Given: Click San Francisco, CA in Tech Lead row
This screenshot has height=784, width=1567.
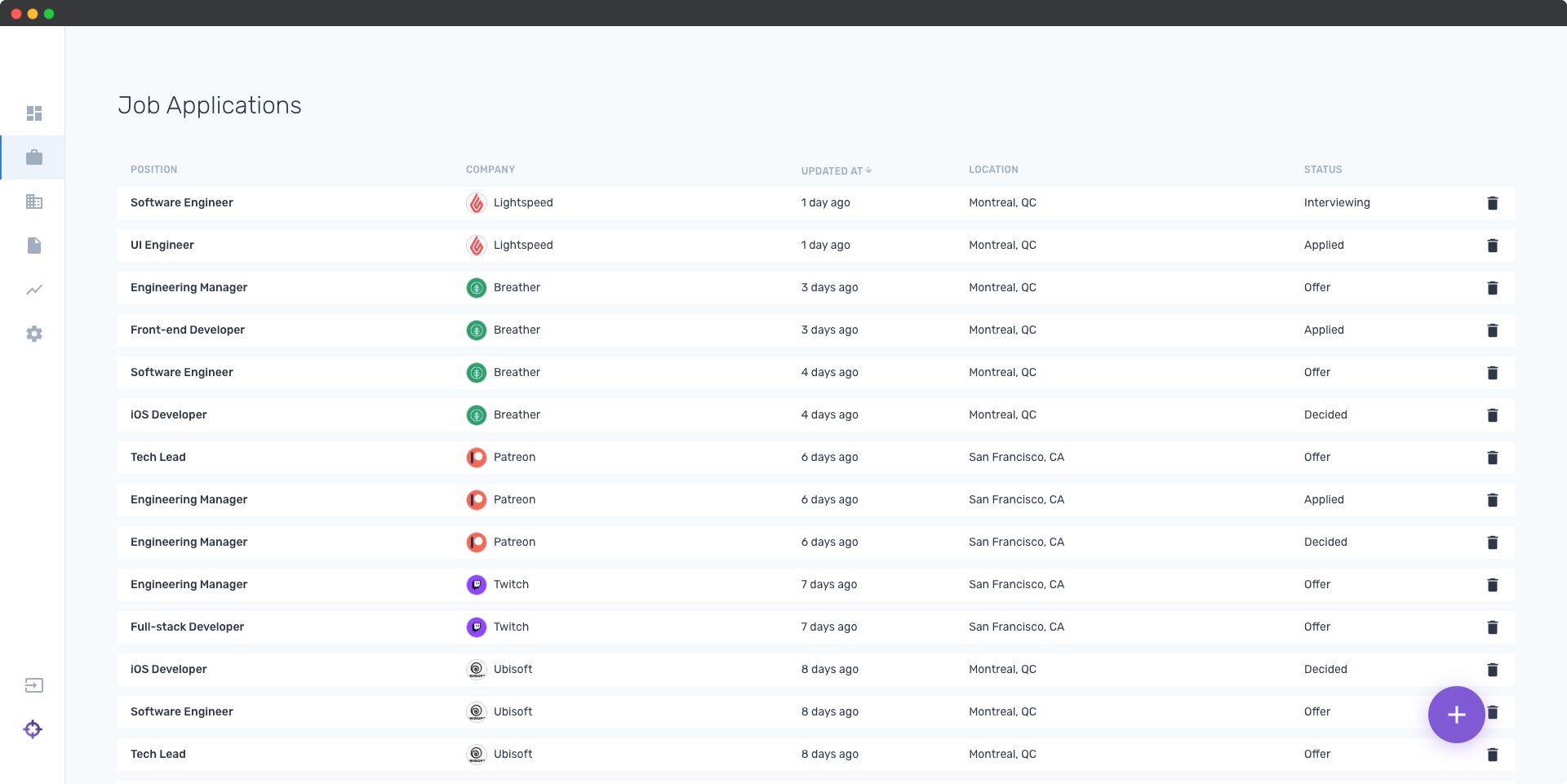Looking at the screenshot, I should point(1016,457).
